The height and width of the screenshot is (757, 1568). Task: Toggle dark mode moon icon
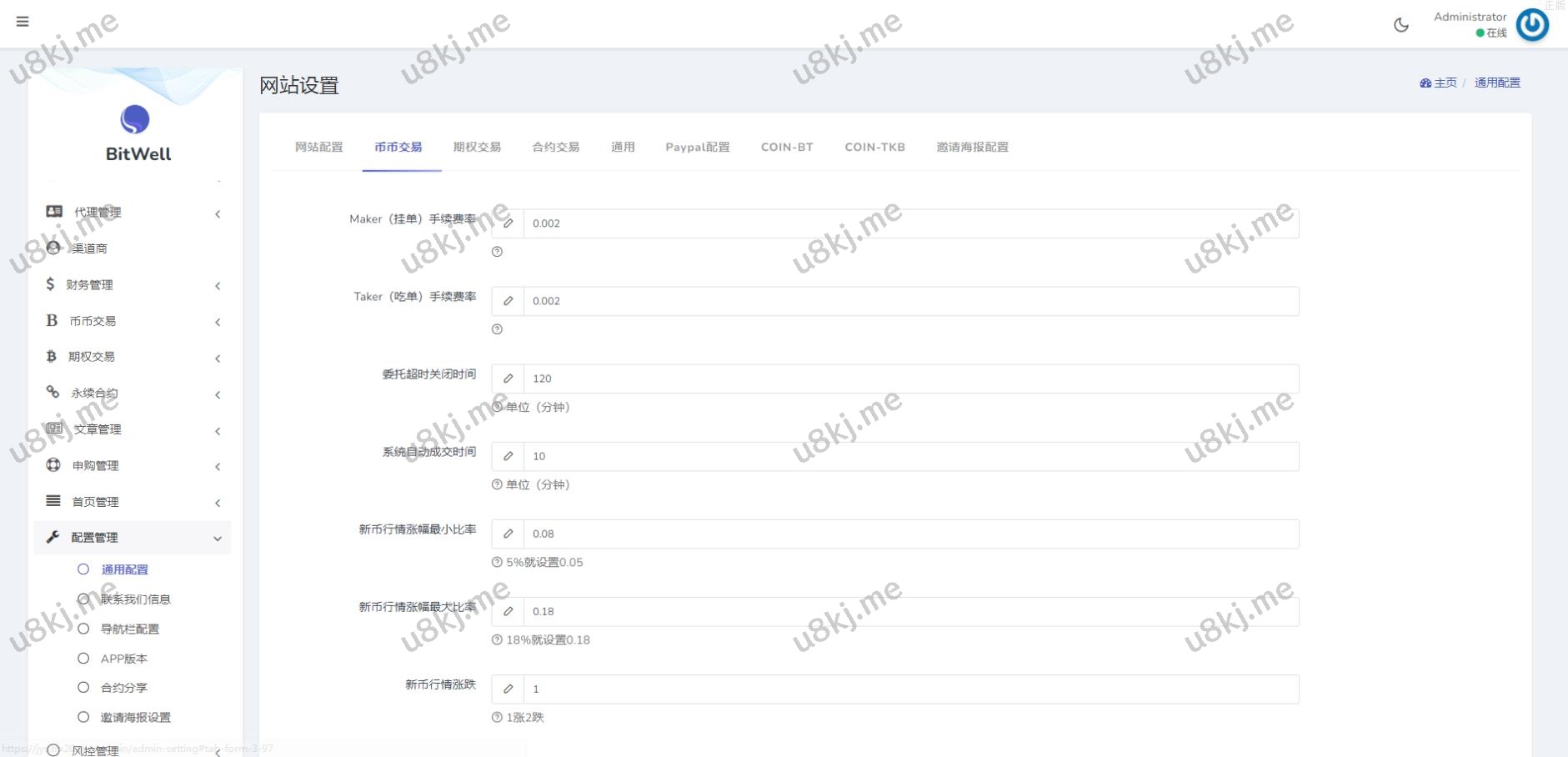[x=1401, y=25]
